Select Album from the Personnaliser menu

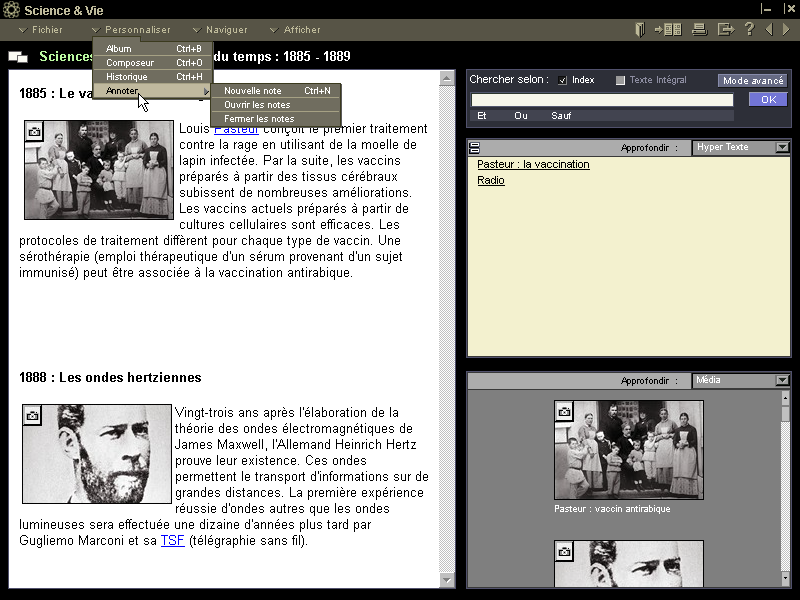pos(153,48)
